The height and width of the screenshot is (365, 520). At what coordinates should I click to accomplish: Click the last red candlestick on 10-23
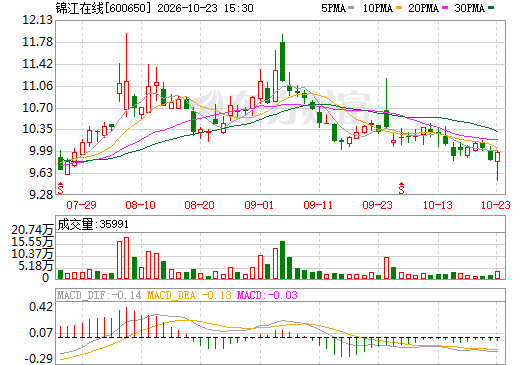point(498,166)
